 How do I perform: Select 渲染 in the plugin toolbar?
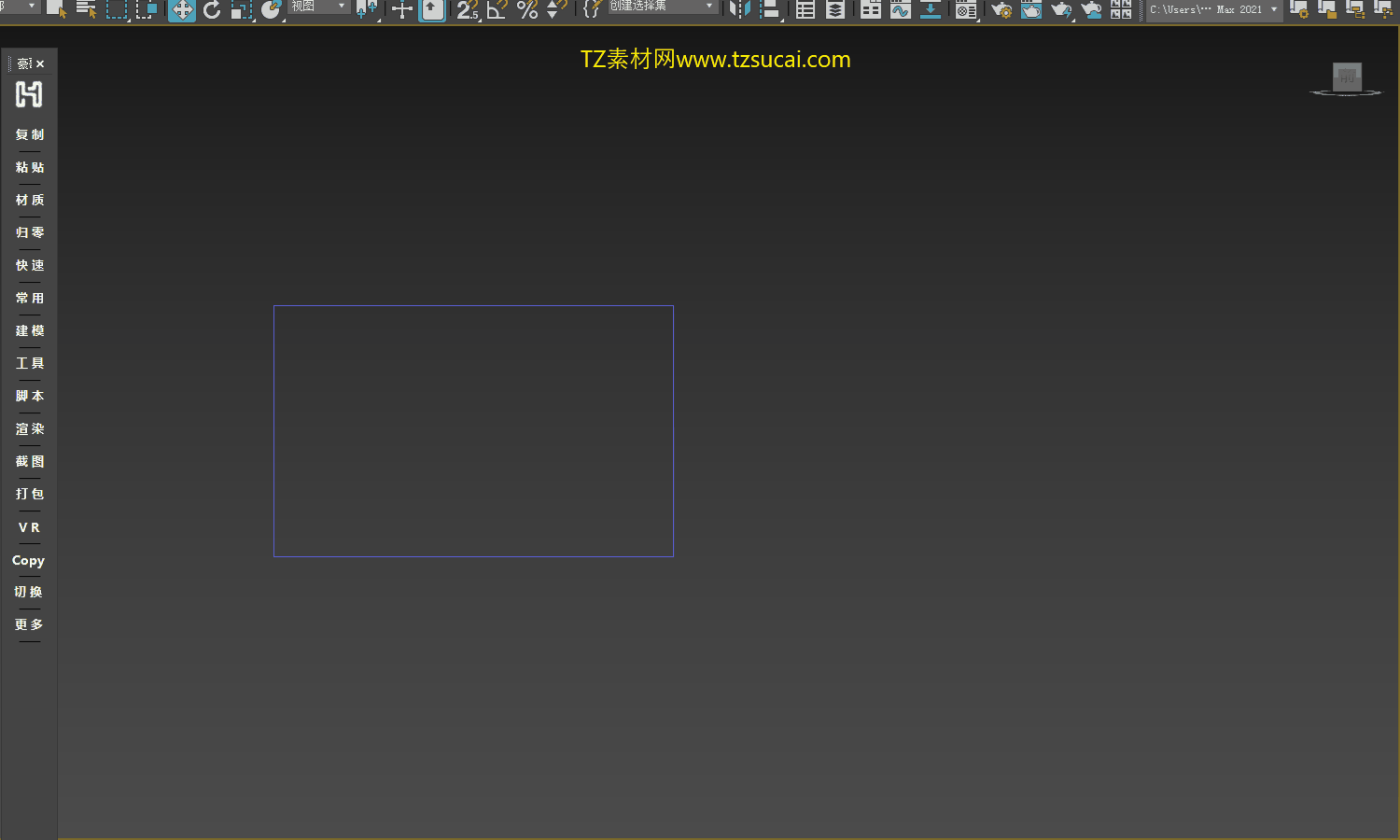30,428
